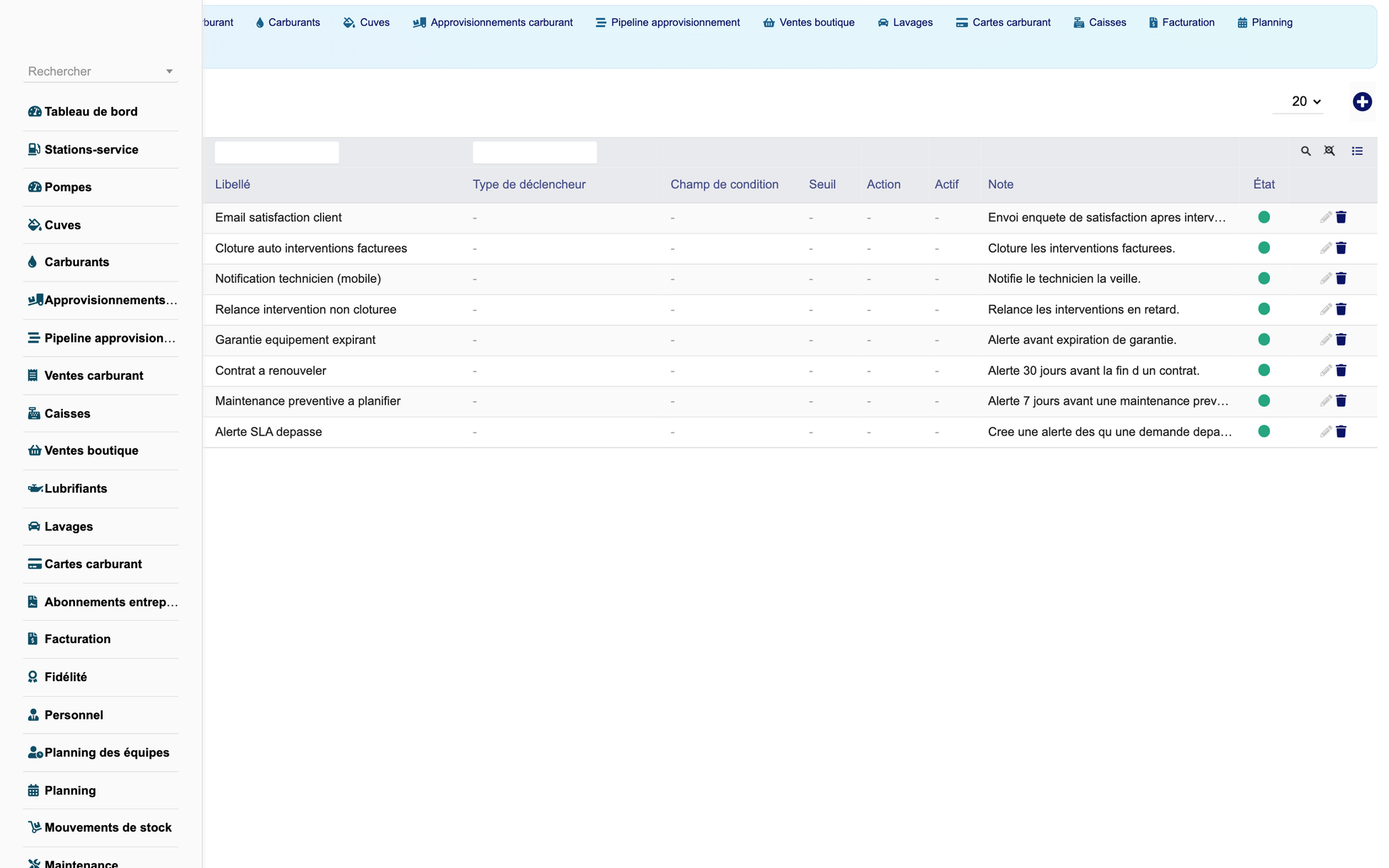Viewport: 1389px width, 868px height.
Task: Switch to Carburants top tab
Action: pyautogui.click(x=288, y=22)
